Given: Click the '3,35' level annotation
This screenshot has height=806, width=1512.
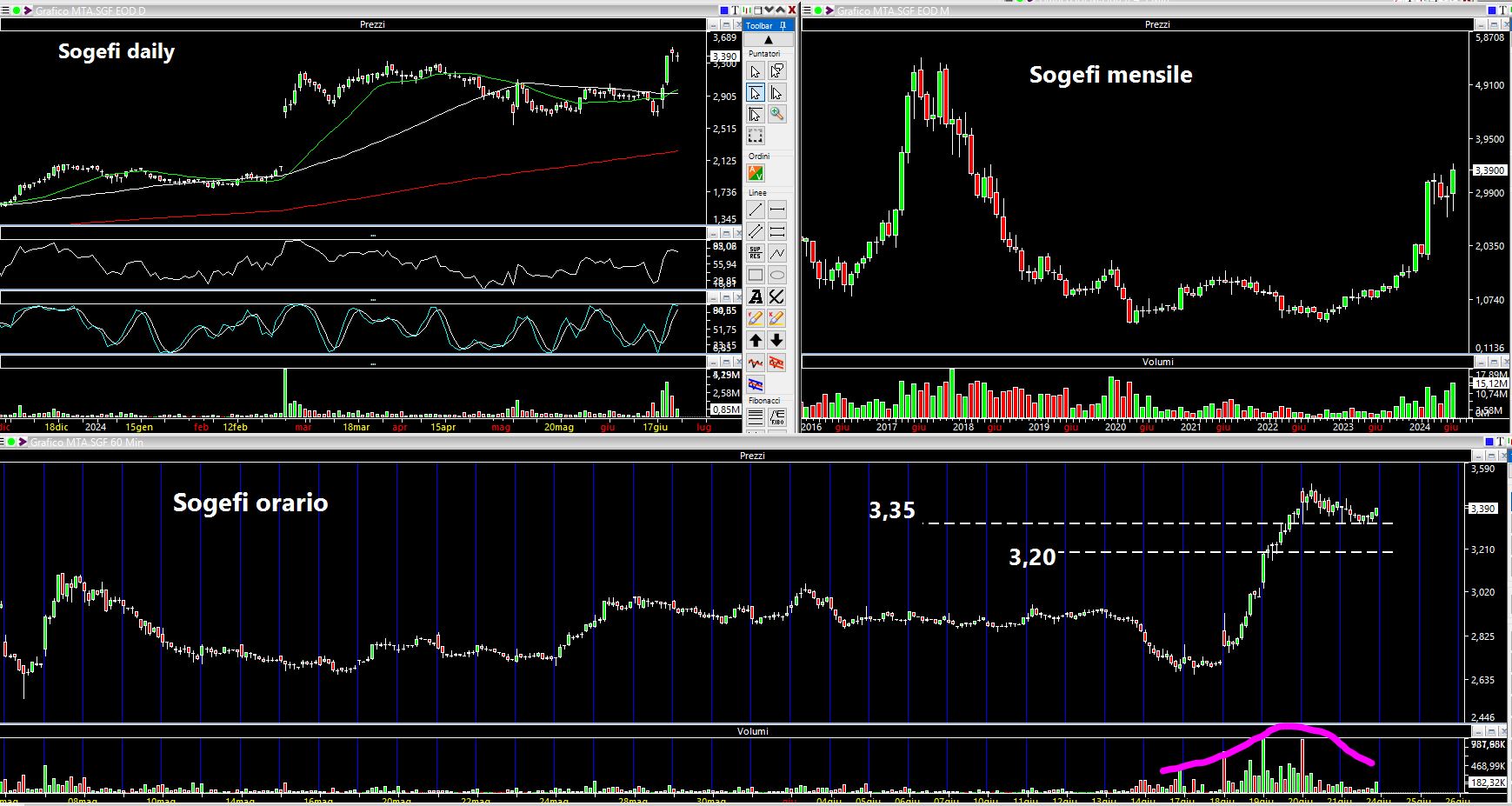Looking at the screenshot, I should pyautogui.click(x=892, y=510).
